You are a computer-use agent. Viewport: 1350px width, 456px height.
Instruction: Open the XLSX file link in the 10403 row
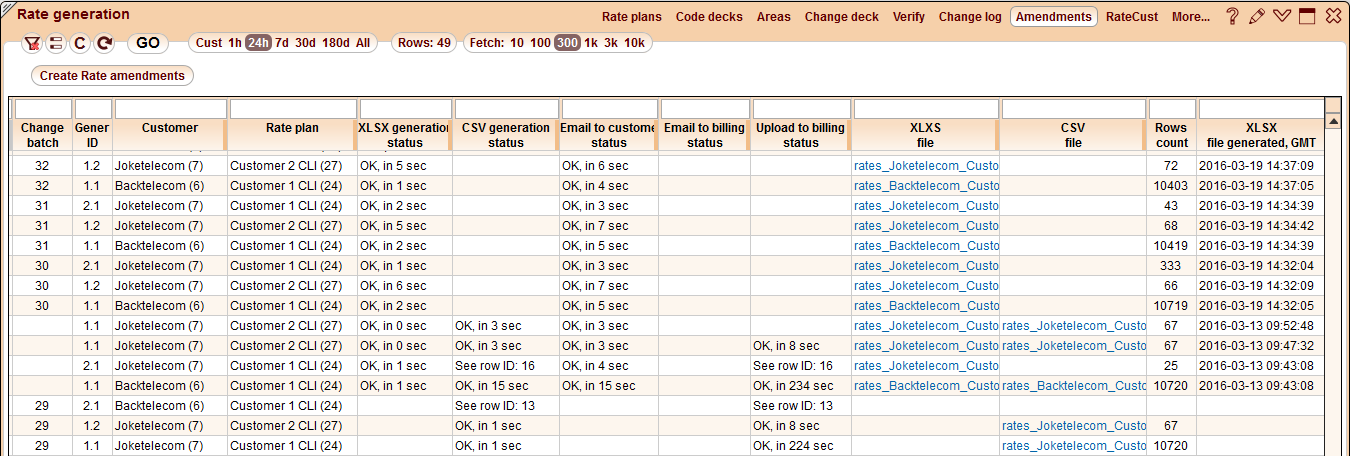pos(926,186)
